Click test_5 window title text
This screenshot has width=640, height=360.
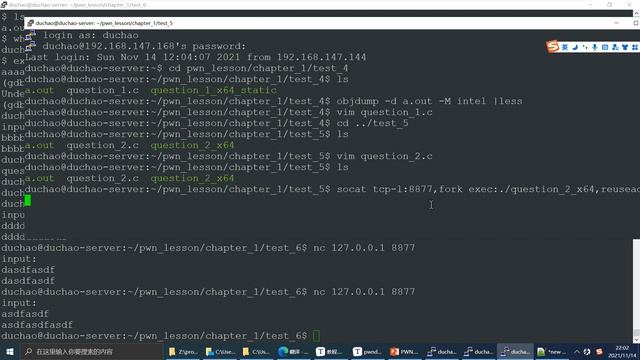104,23
